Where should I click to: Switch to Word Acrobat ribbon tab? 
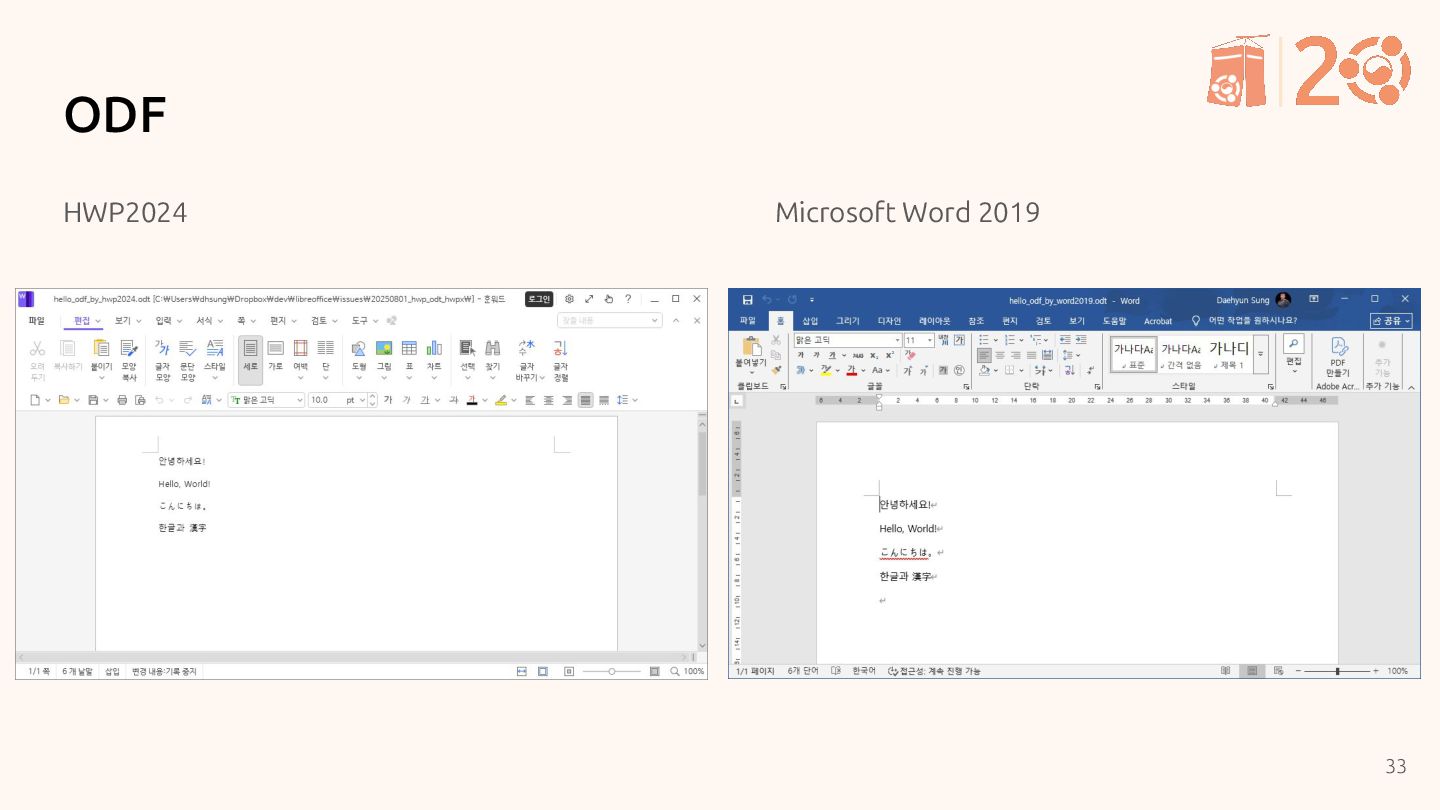[x=1158, y=321]
